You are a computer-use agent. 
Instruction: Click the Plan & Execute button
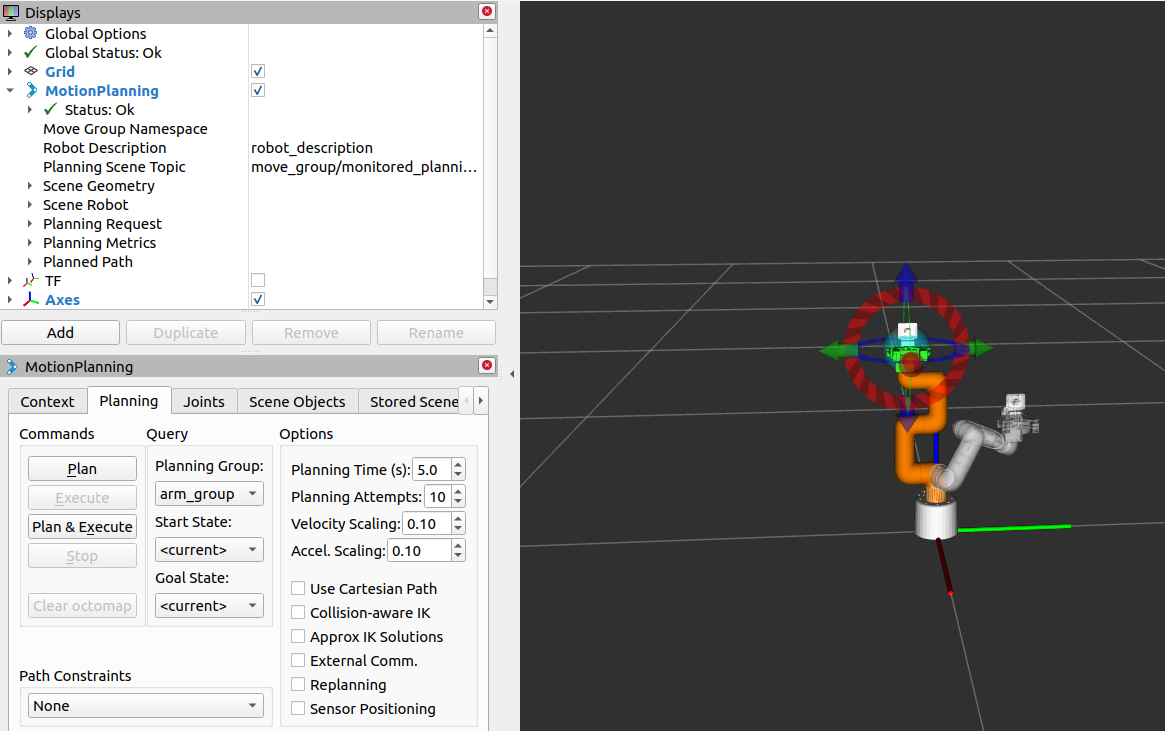point(82,527)
